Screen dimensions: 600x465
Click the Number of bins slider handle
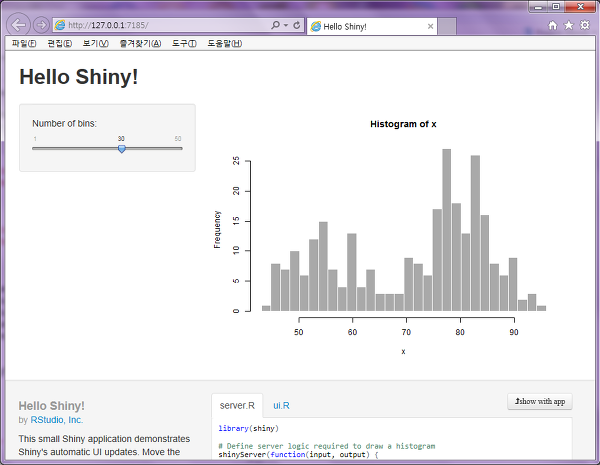coord(122,149)
